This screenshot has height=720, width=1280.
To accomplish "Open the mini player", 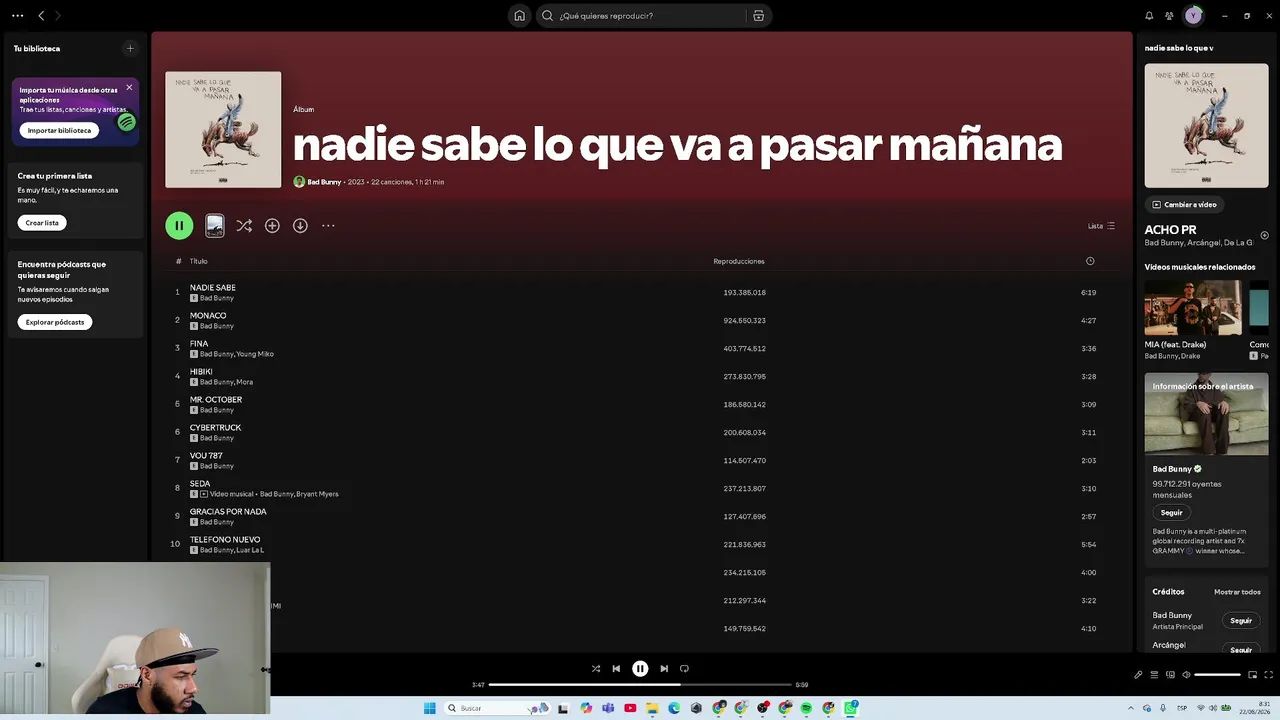I will point(1252,675).
